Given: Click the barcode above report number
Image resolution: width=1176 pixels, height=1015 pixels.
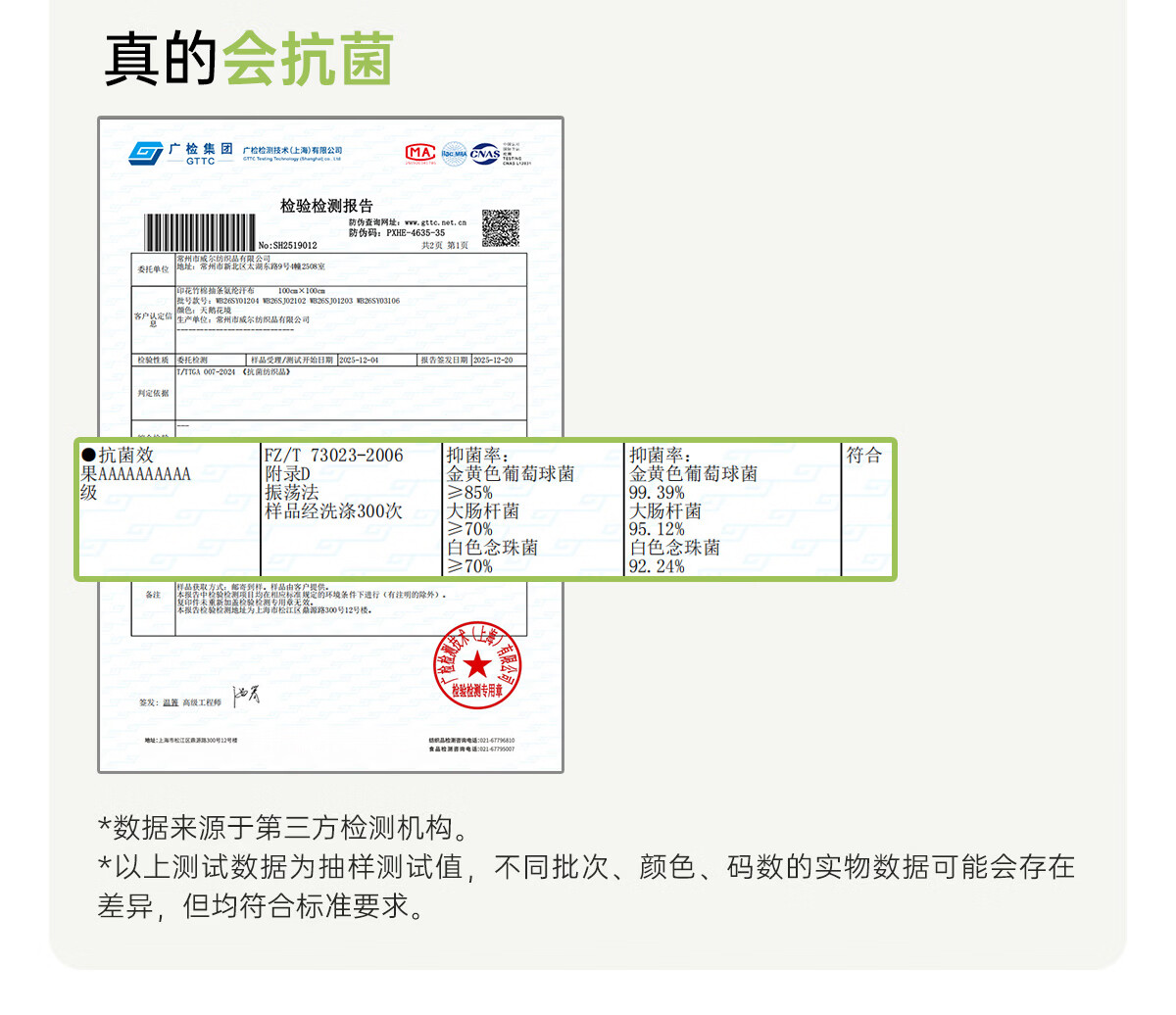Looking at the screenshot, I should [200, 232].
